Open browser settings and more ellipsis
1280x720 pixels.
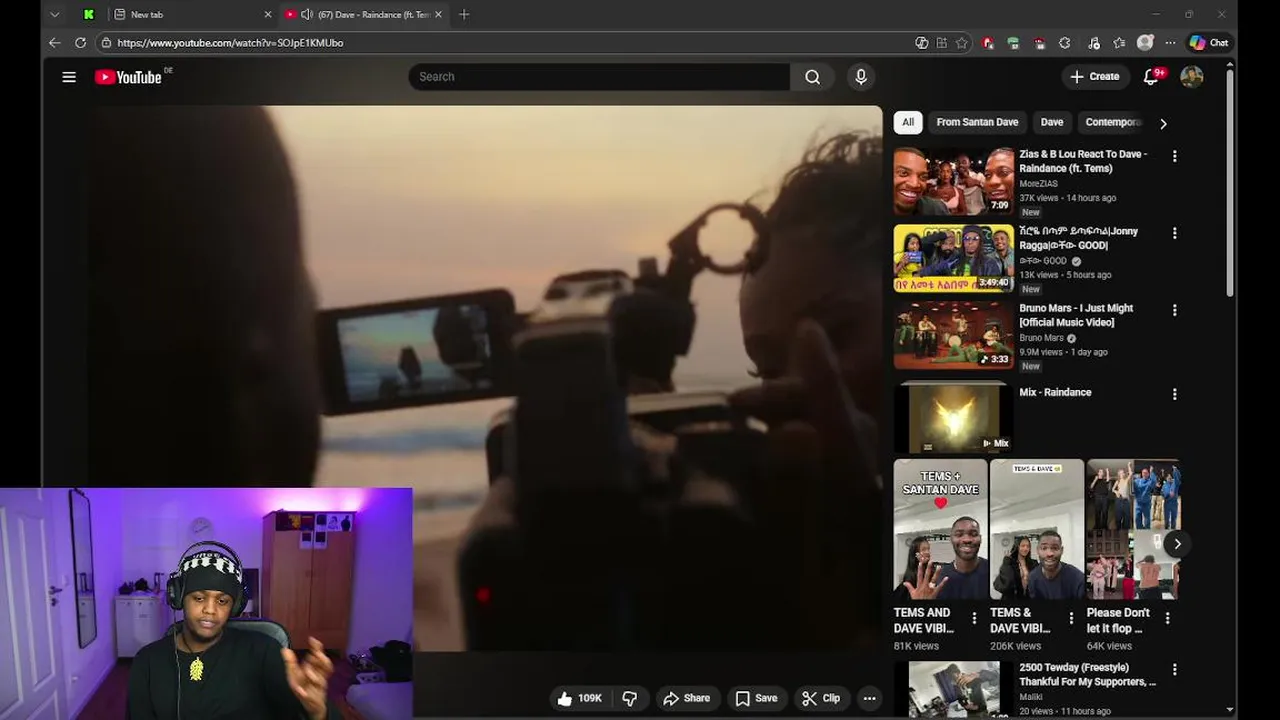pyautogui.click(x=1170, y=43)
